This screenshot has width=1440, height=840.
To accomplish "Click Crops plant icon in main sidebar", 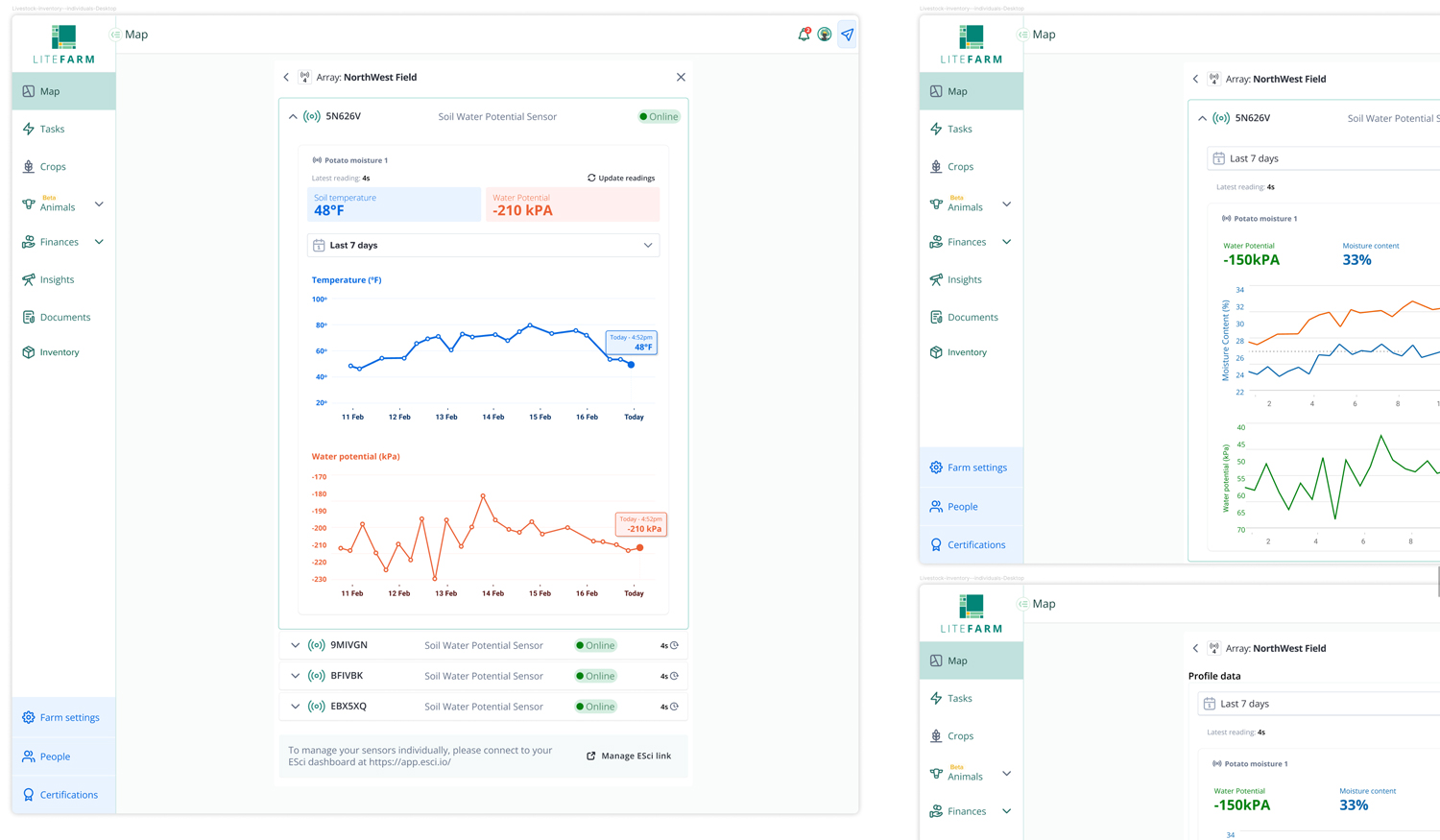I will click(29, 166).
